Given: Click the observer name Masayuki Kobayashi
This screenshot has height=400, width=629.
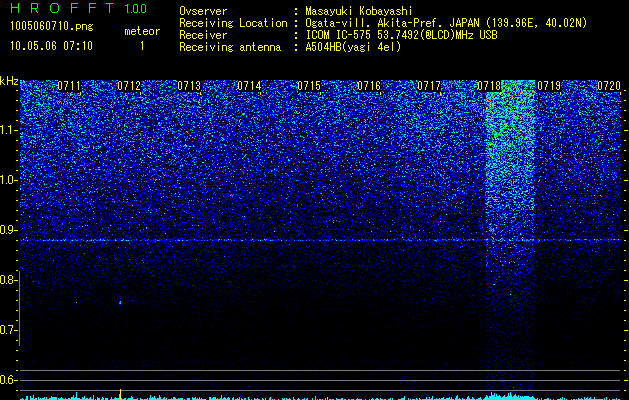Looking at the screenshot, I should click(359, 11).
